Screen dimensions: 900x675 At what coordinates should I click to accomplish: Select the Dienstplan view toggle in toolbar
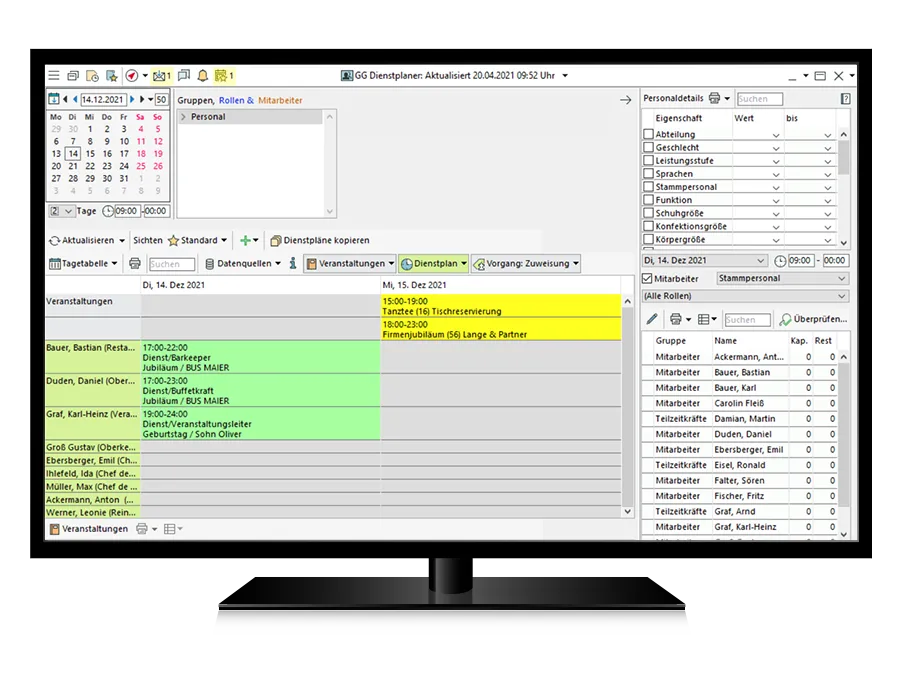point(433,264)
